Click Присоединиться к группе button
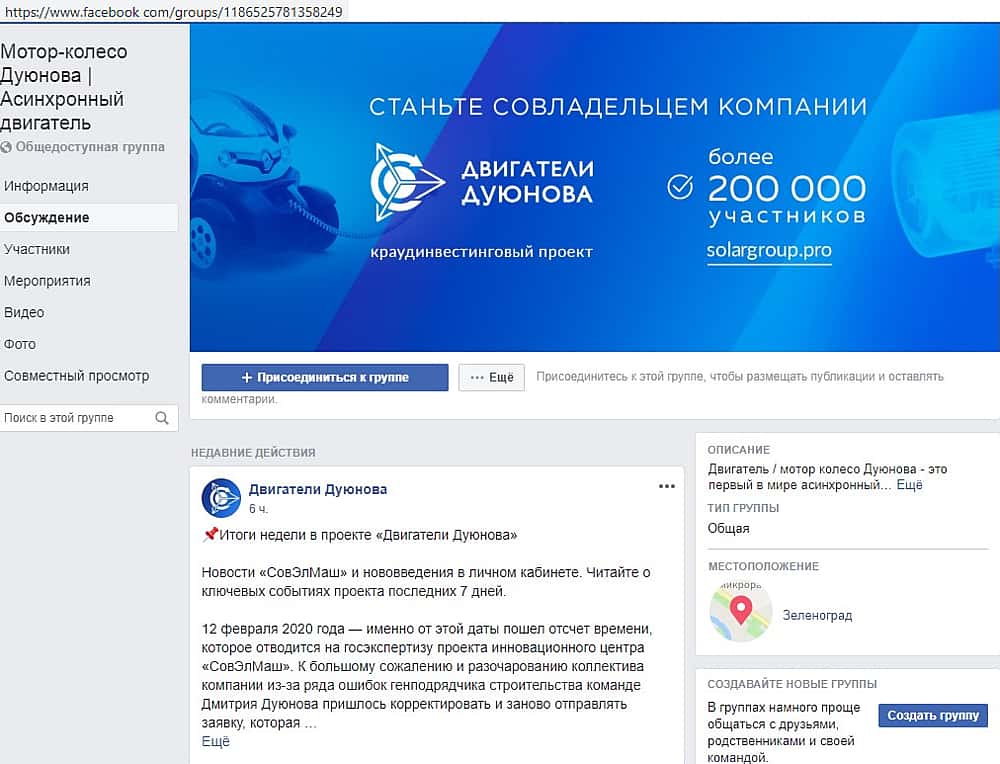The height and width of the screenshot is (764, 1000). pyautogui.click(x=325, y=378)
